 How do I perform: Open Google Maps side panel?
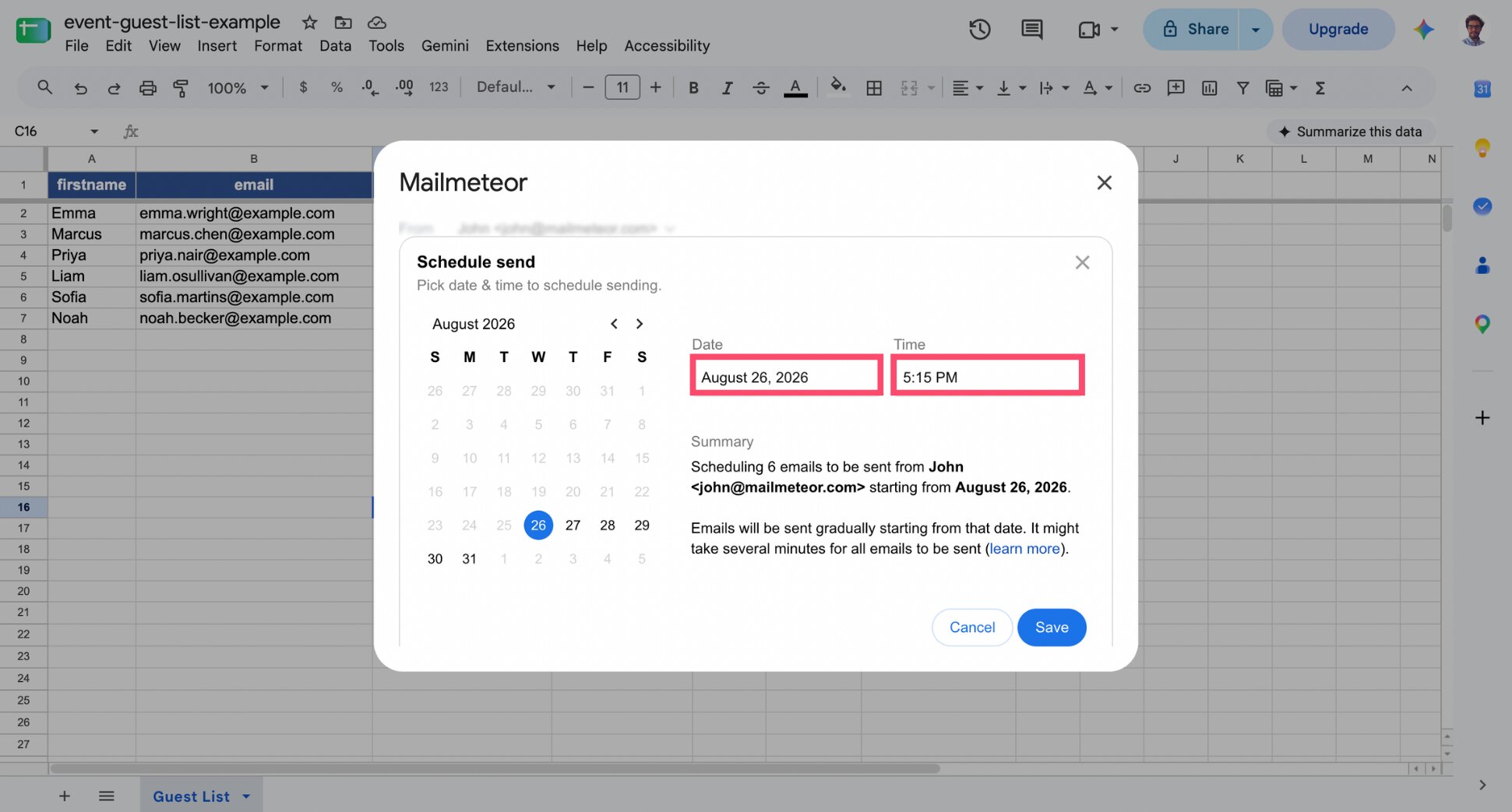tap(1482, 324)
